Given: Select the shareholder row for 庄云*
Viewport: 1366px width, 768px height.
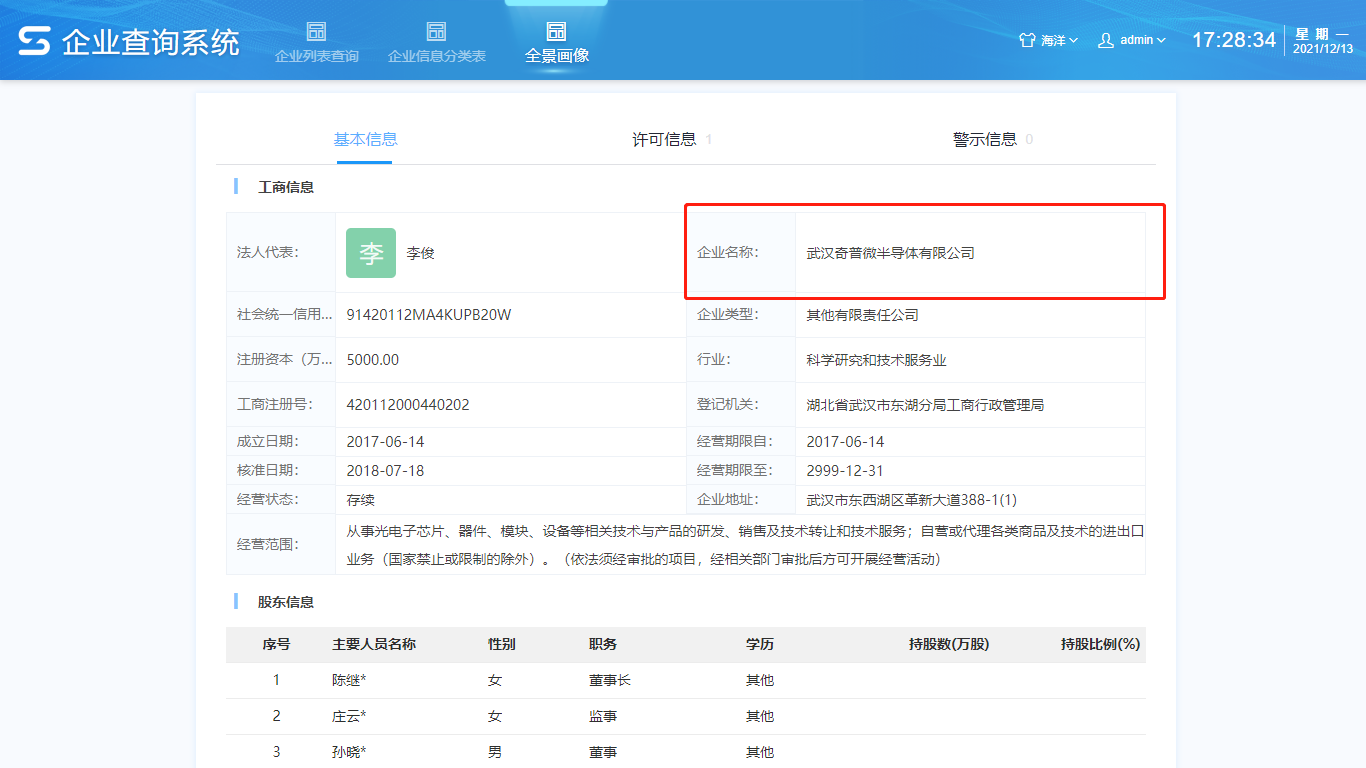Looking at the screenshot, I should click(349, 716).
